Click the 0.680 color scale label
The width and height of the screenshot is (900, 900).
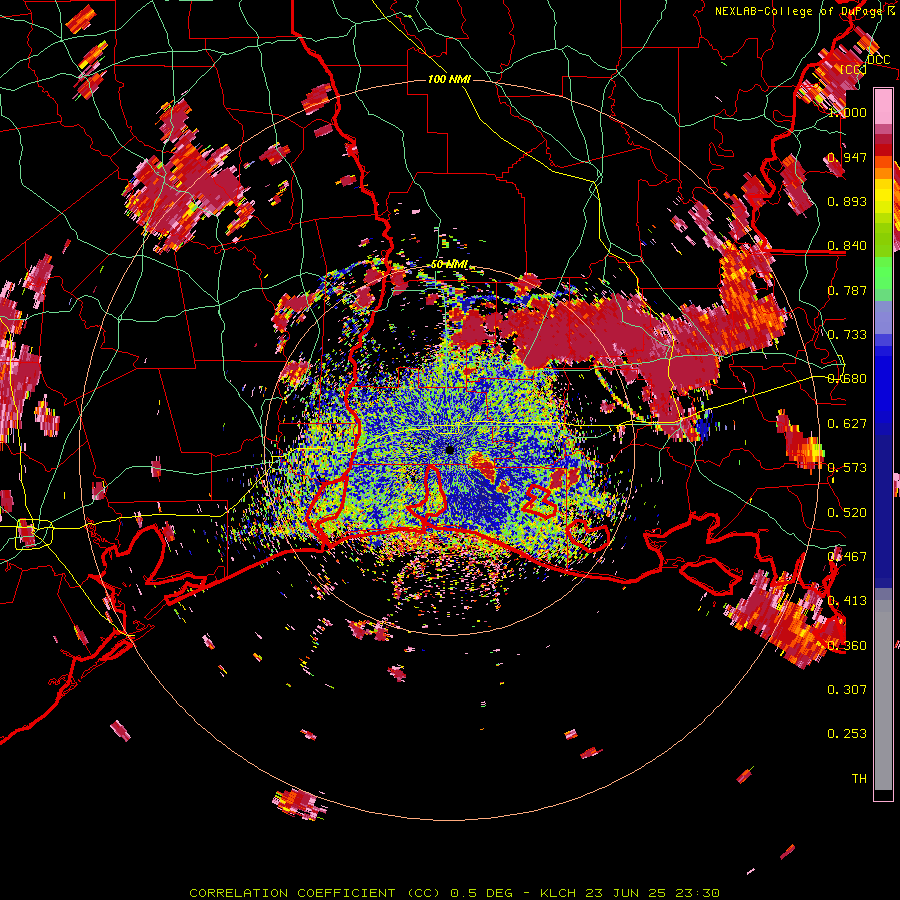[847, 379]
